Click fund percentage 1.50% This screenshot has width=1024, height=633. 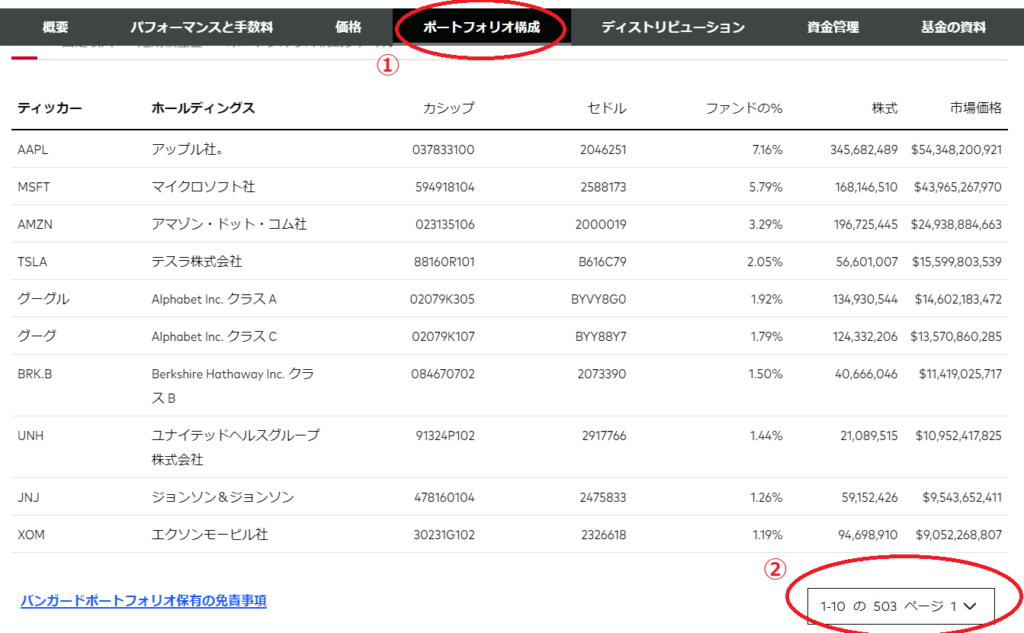(765, 374)
